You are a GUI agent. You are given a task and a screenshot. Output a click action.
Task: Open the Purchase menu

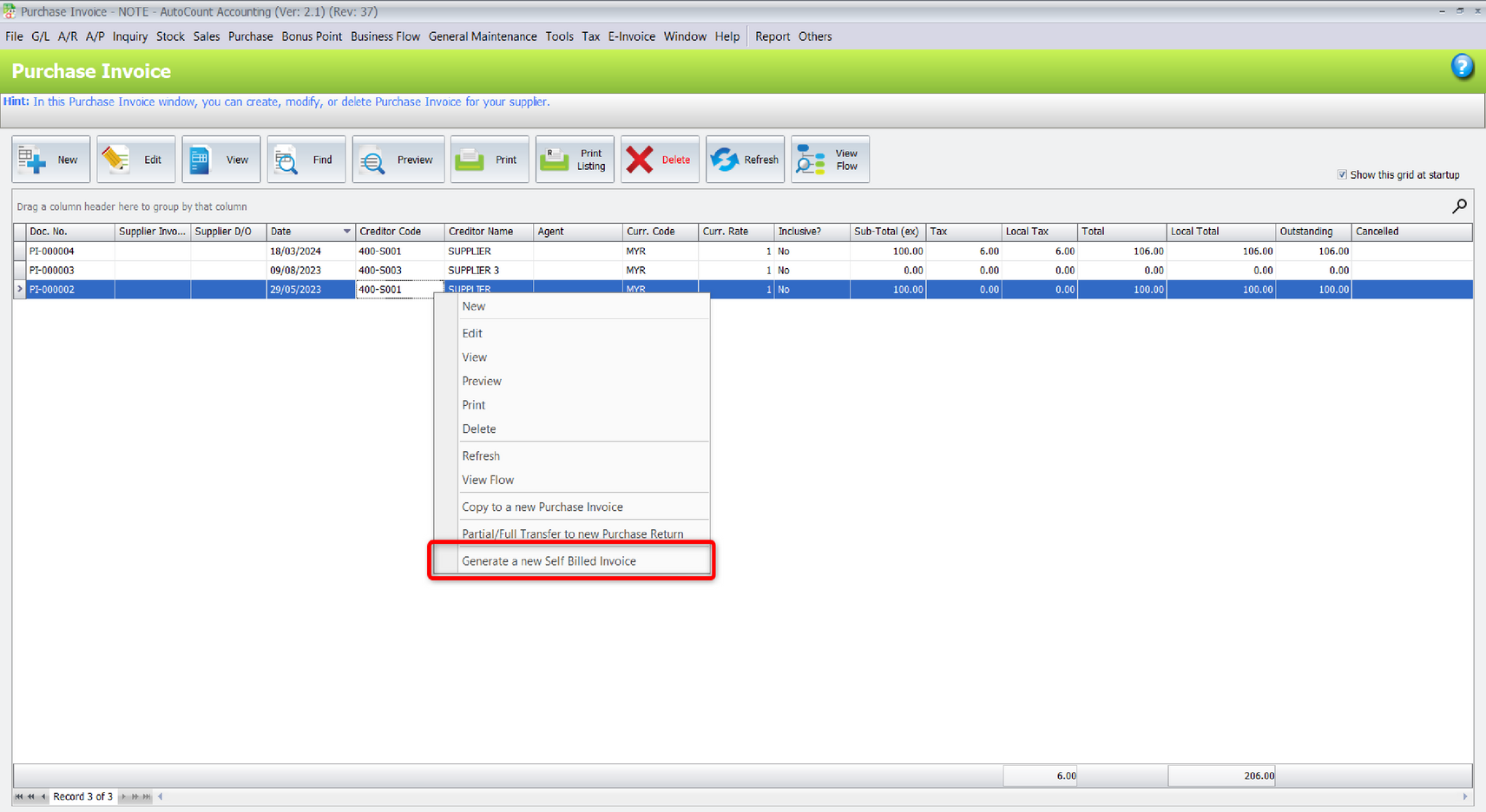point(250,36)
